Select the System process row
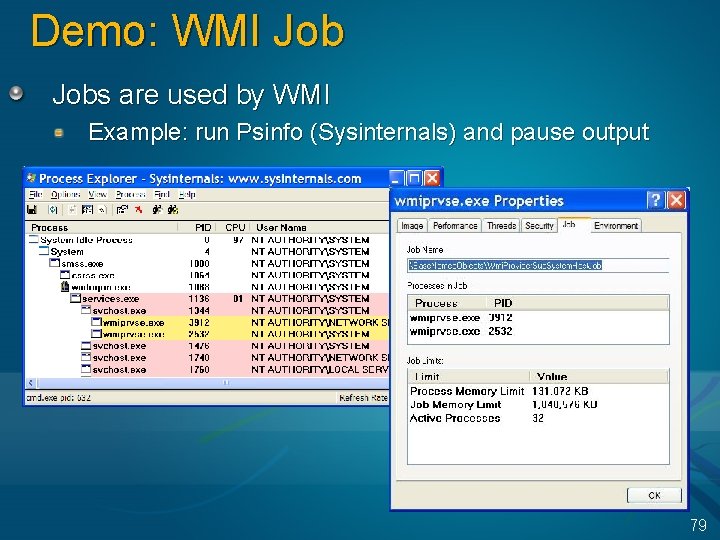 coord(208,252)
